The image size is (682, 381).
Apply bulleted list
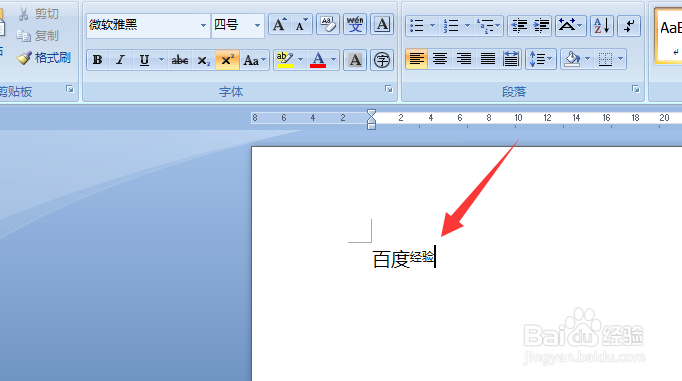point(417,26)
